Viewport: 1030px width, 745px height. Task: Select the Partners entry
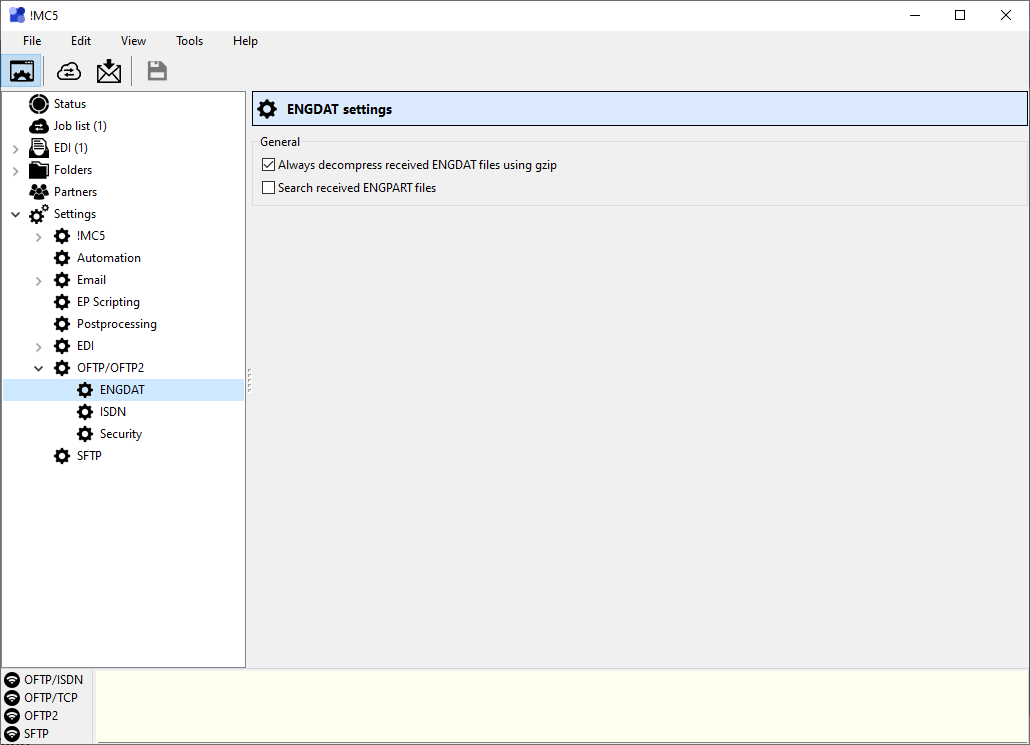(x=76, y=192)
